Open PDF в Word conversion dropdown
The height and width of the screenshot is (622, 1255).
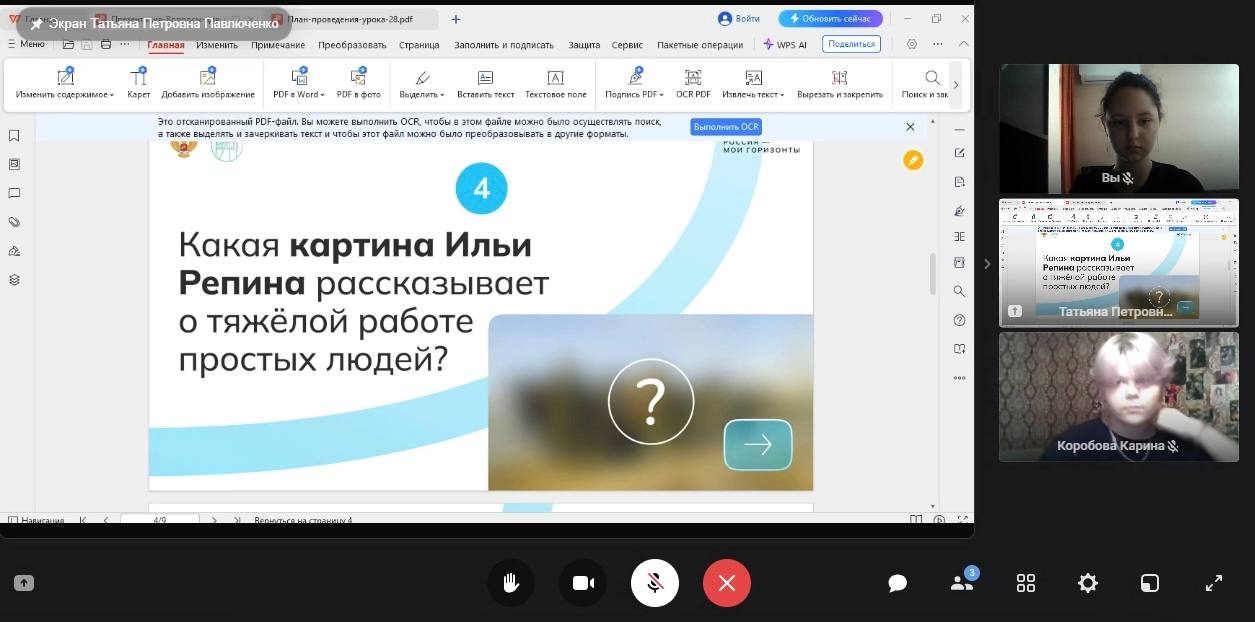pyautogui.click(x=299, y=84)
